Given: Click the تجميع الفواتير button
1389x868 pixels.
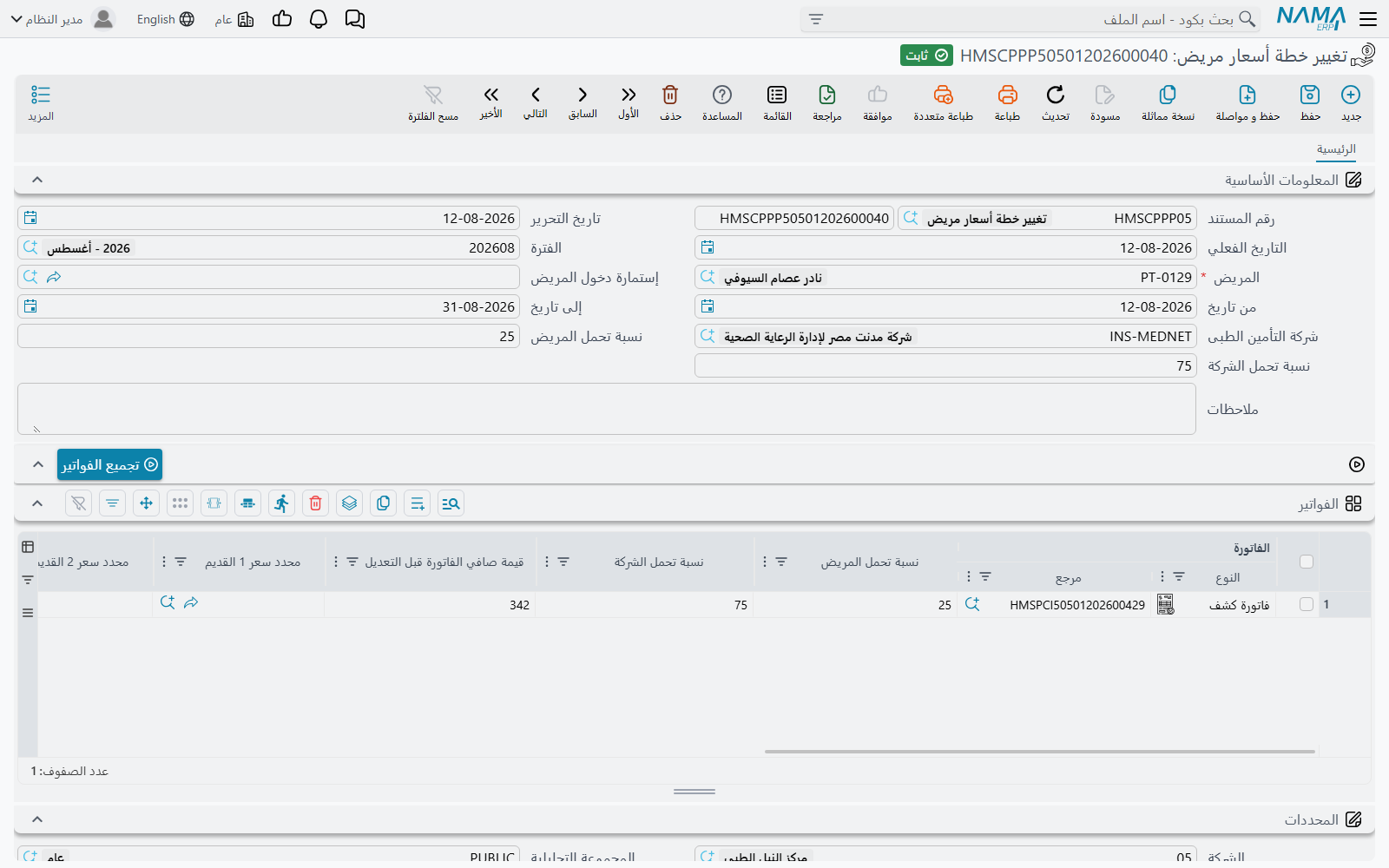Looking at the screenshot, I should click(x=110, y=464).
